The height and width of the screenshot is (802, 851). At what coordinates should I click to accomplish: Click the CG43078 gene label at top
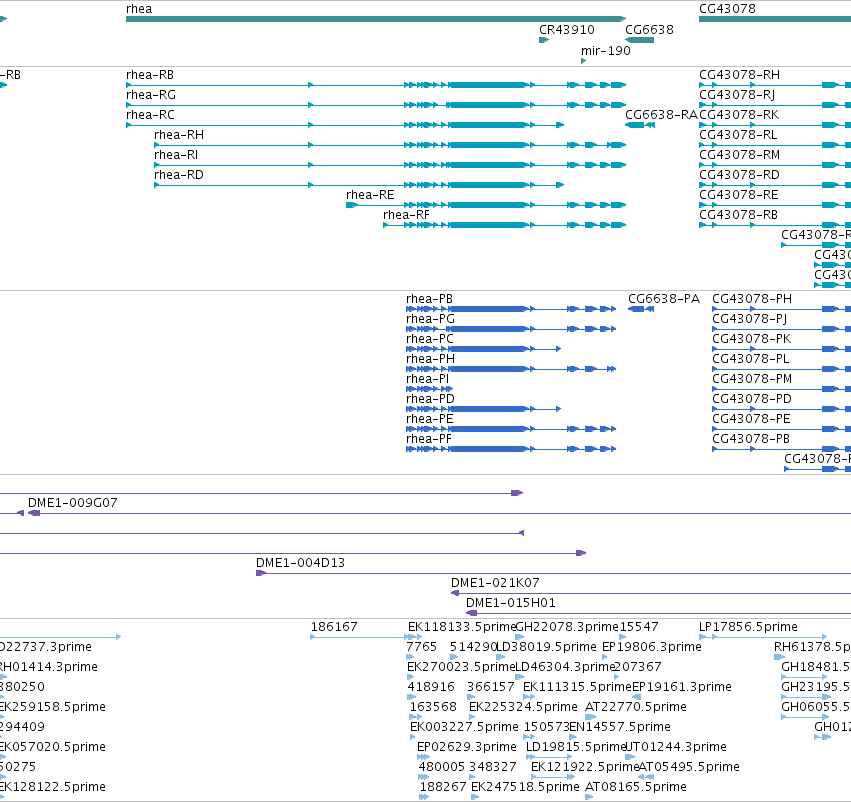pos(727,9)
